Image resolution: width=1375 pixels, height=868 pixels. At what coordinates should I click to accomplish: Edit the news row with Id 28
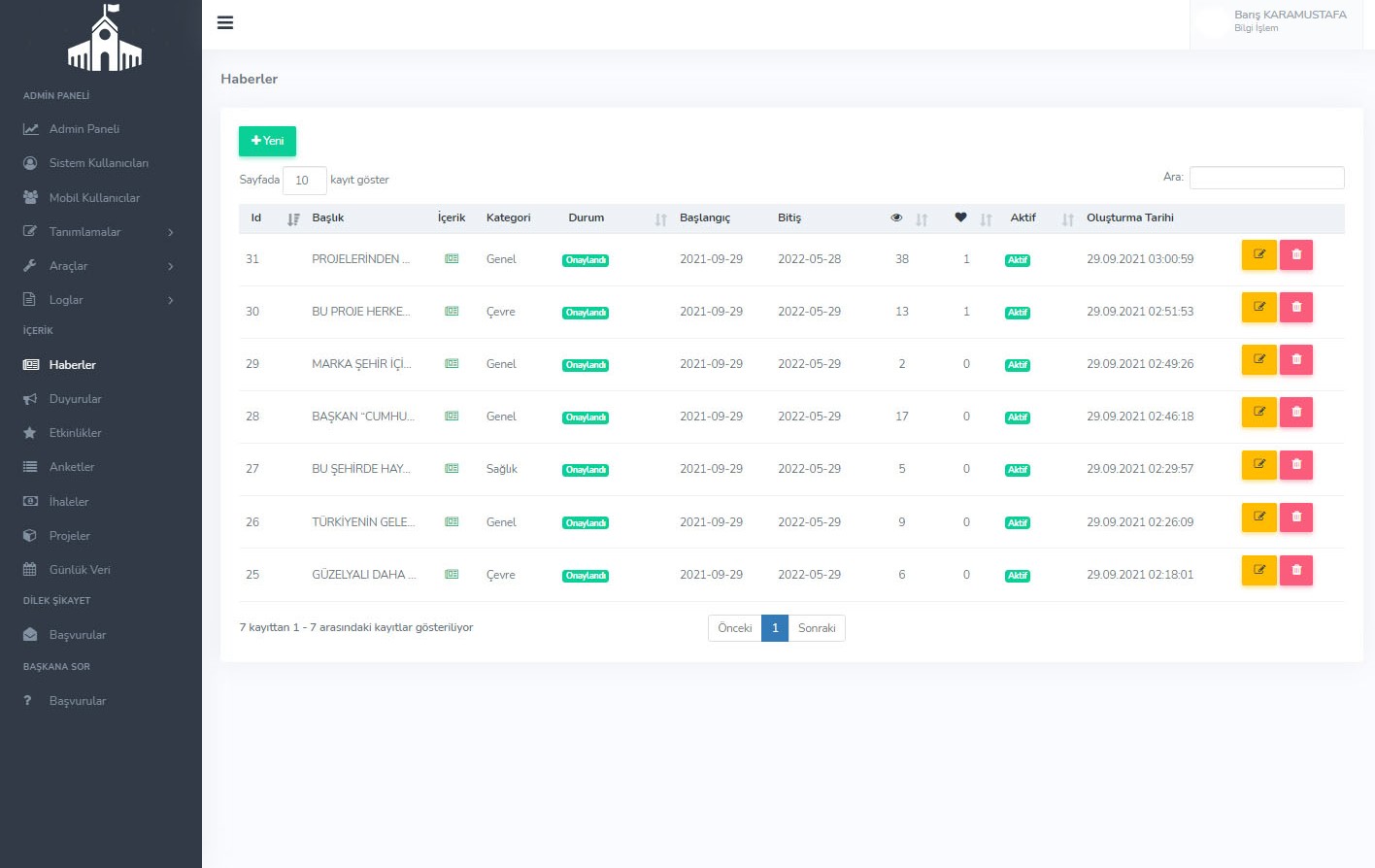[1259, 412]
